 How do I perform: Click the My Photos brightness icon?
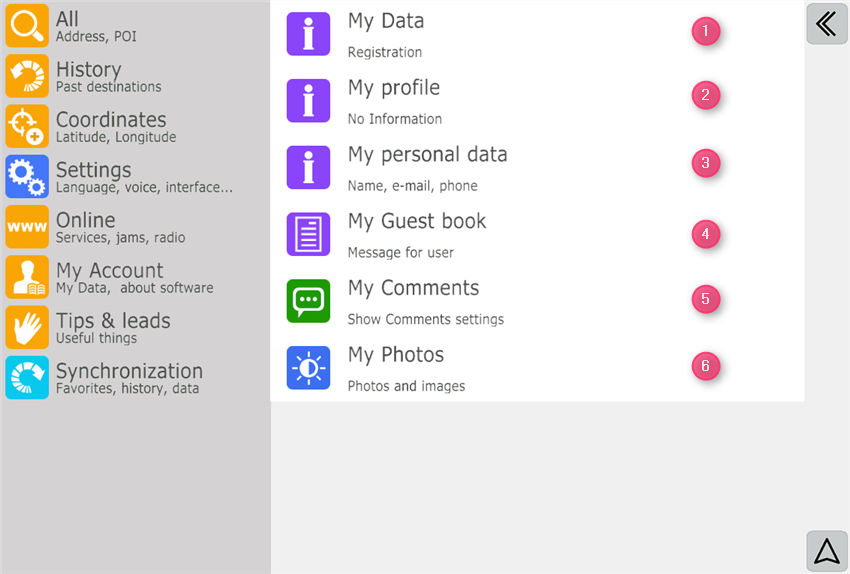click(x=308, y=368)
